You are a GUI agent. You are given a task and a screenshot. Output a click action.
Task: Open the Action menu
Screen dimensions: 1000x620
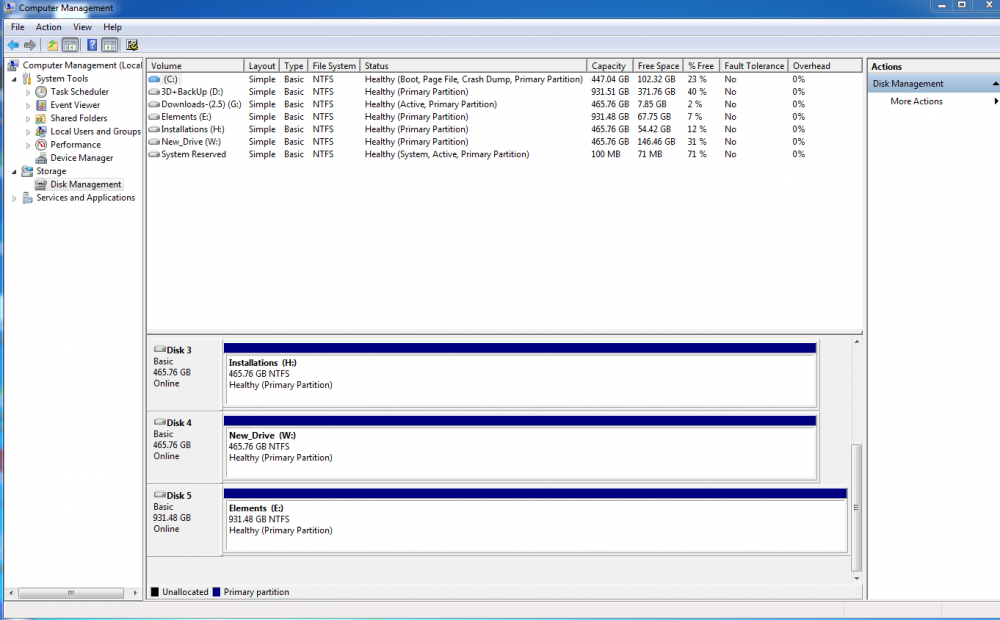48,27
